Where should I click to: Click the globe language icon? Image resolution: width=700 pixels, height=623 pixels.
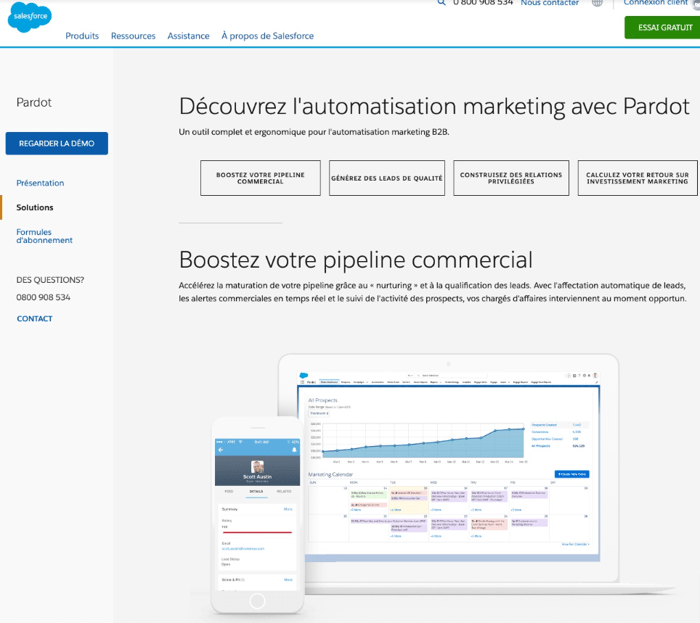click(x=597, y=3)
